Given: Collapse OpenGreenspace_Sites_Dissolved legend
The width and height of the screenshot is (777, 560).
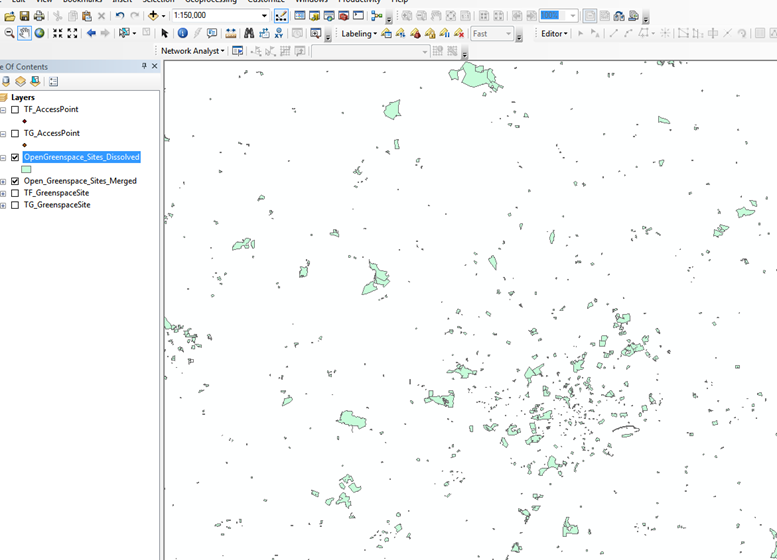Looking at the screenshot, I should 3,158.
